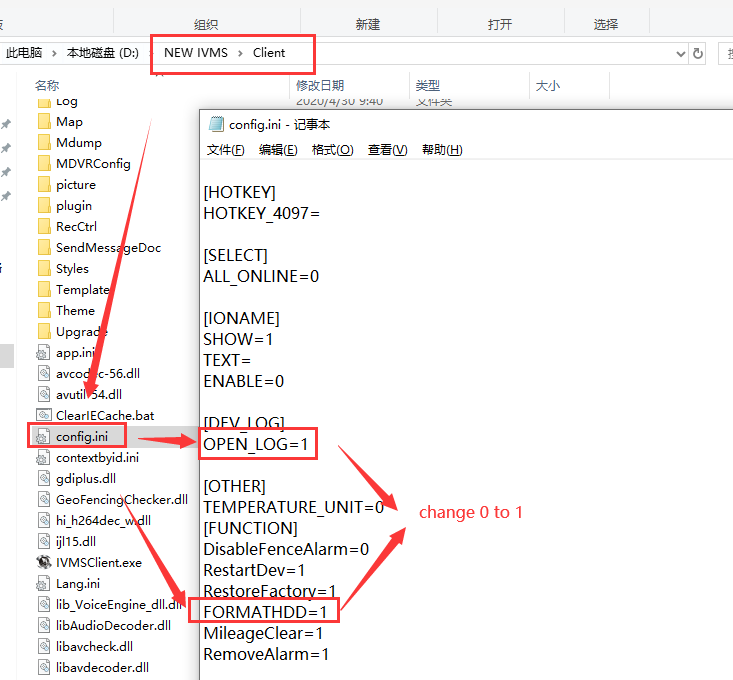Image resolution: width=733 pixels, height=680 pixels.
Task: Click the libavcheck.dll file icon
Action: coord(44,646)
